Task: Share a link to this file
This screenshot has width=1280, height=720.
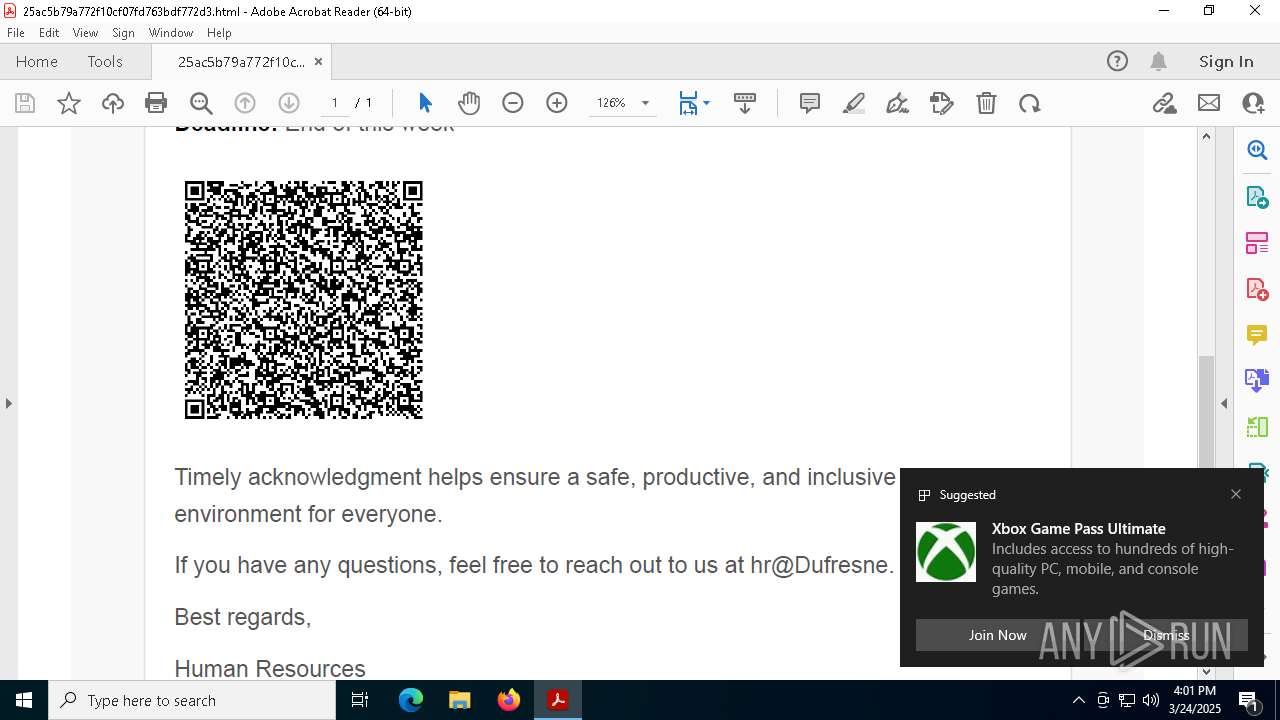Action: (x=1165, y=103)
